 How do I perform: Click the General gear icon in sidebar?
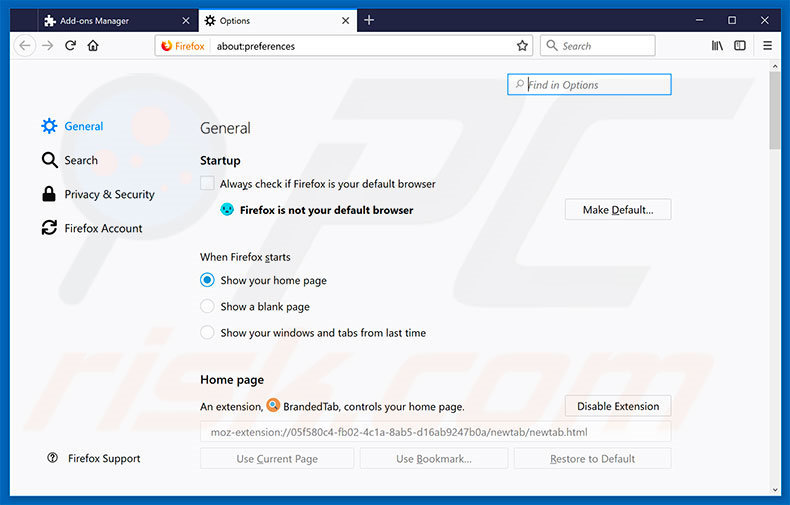pos(49,126)
